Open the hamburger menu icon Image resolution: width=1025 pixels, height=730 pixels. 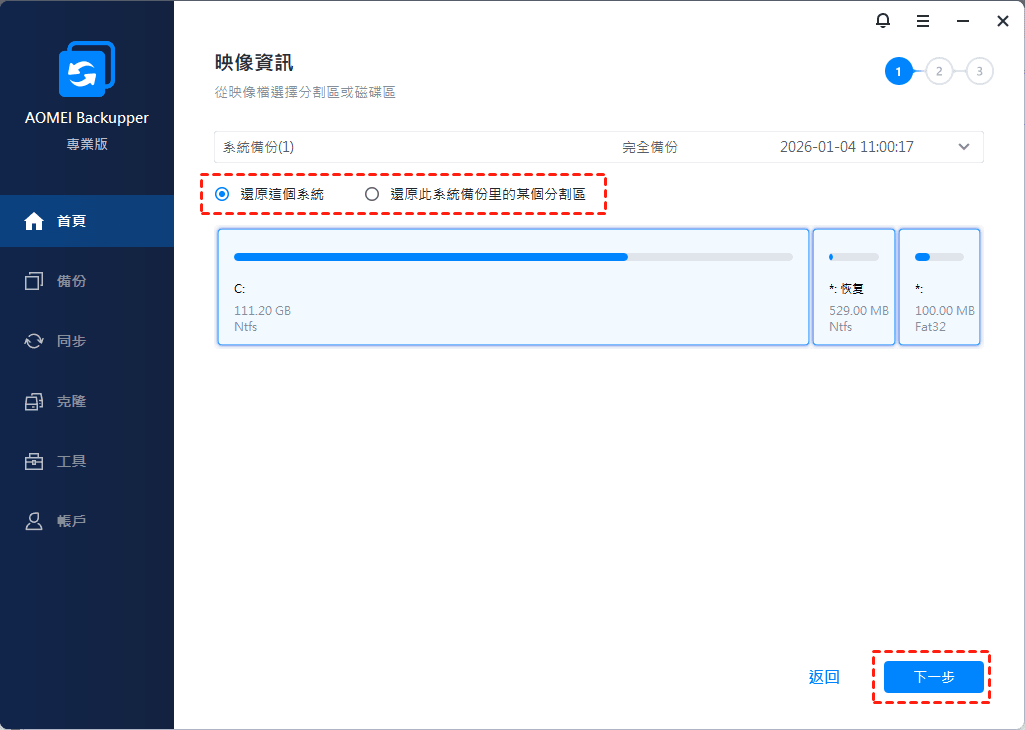pyautogui.click(x=923, y=20)
